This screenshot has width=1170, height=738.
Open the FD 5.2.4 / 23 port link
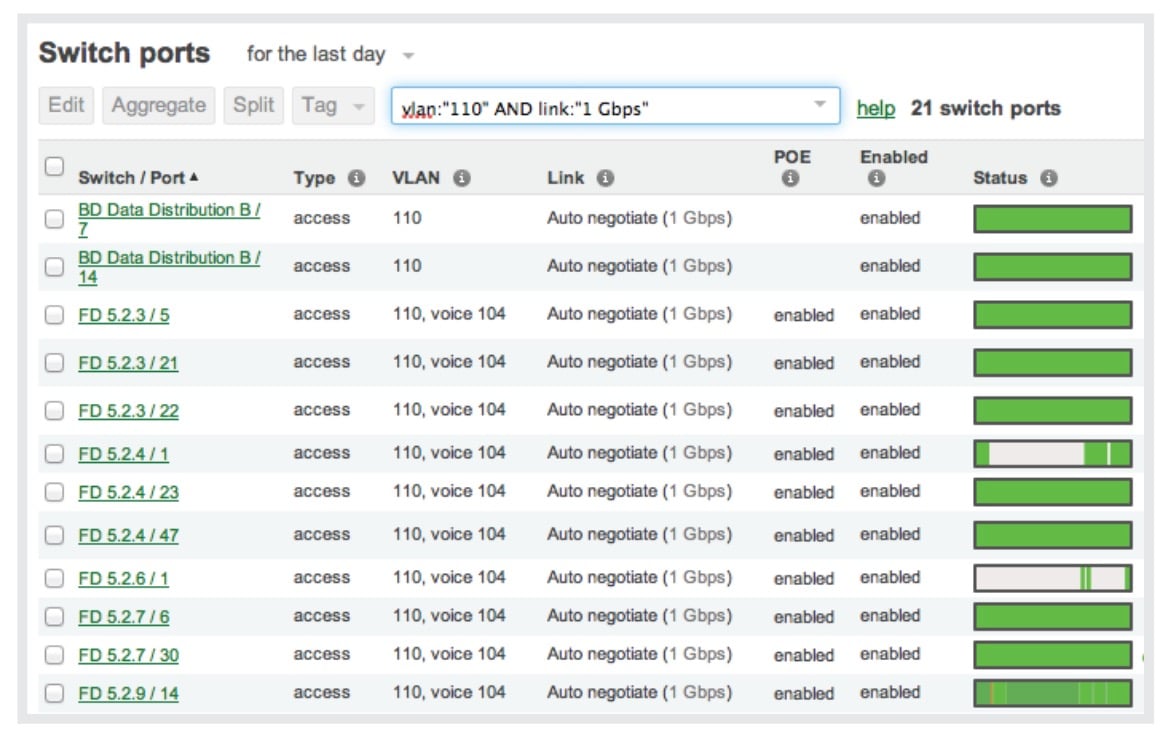[x=128, y=492]
